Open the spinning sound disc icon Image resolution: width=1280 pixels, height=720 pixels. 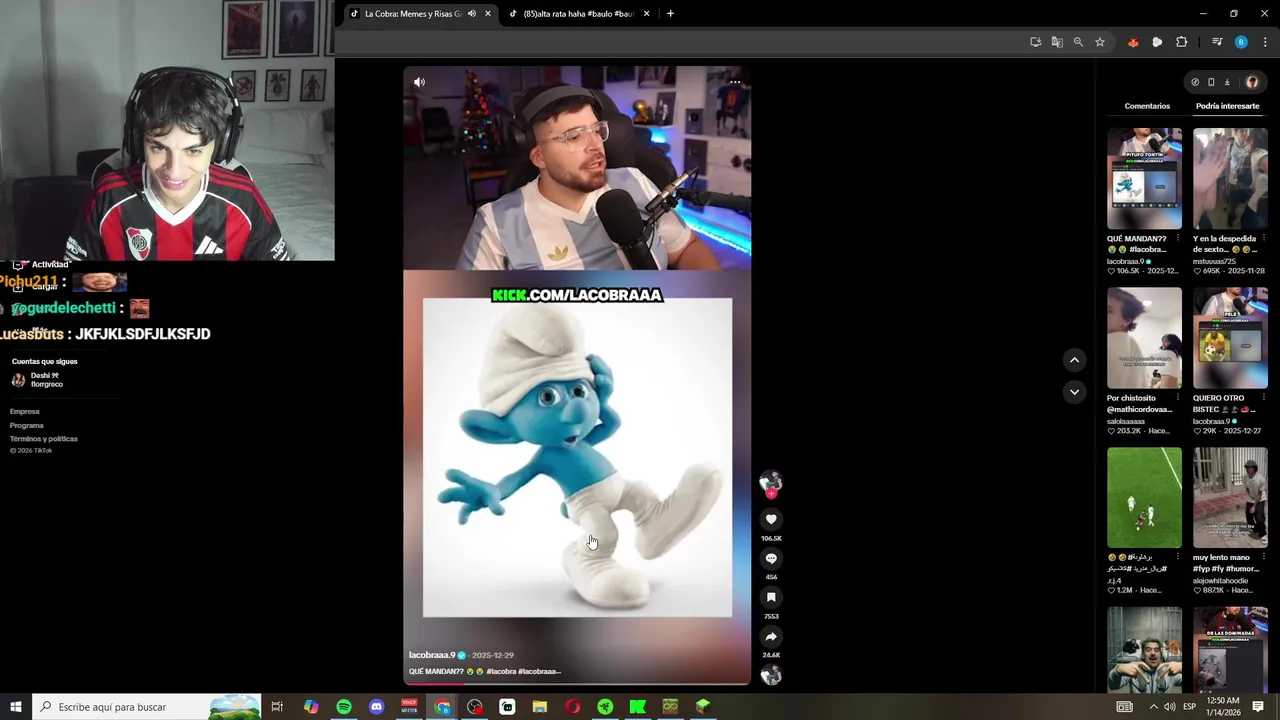771,675
